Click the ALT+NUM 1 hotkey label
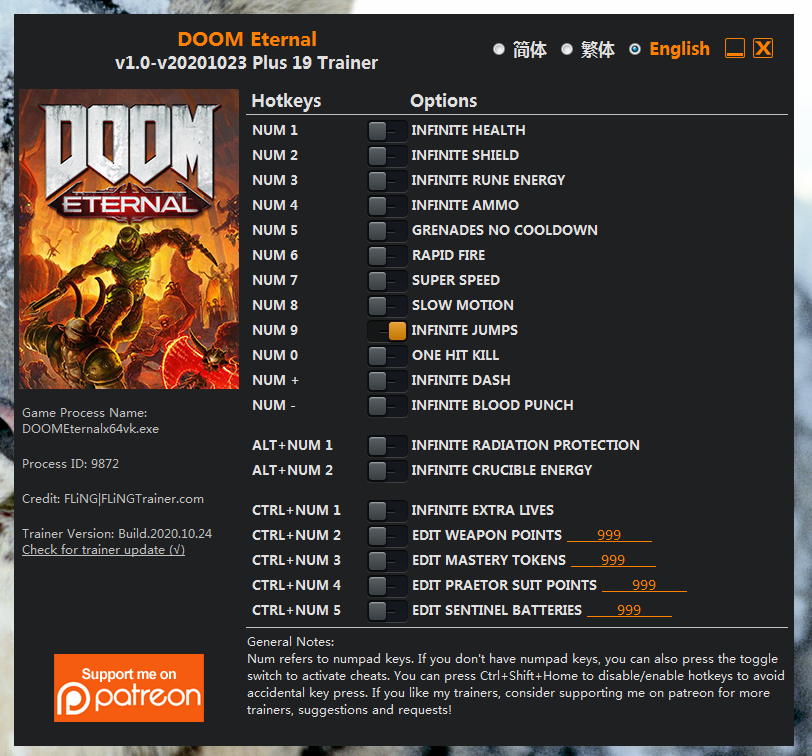The height and width of the screenshot is (756, 812). tap(293, 445)
